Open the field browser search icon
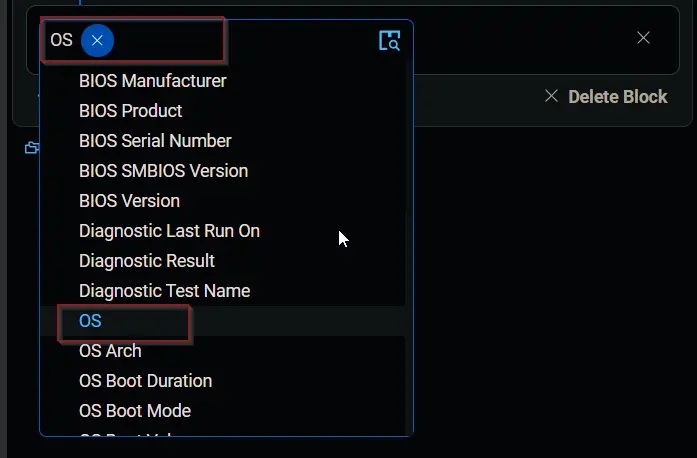This screenshot has width=697, height=458. click(389, 40)
